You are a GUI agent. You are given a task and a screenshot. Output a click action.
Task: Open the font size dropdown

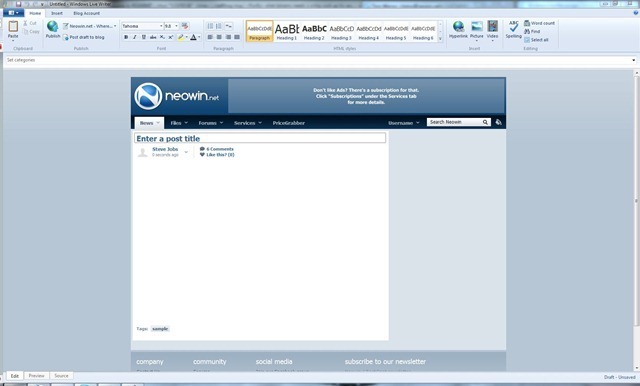pyautogui.click(x=171, y=26)
